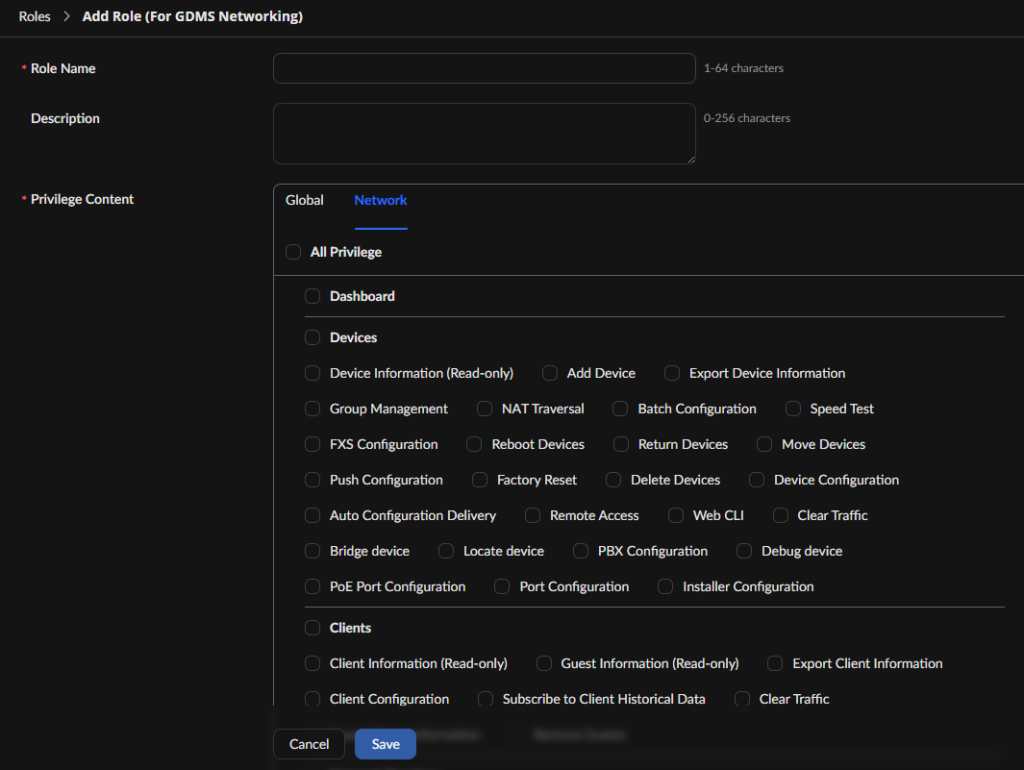Tick Subscribe to Client Historical Data
This screenshot has width=1024, height=770.
pos(485,699)
